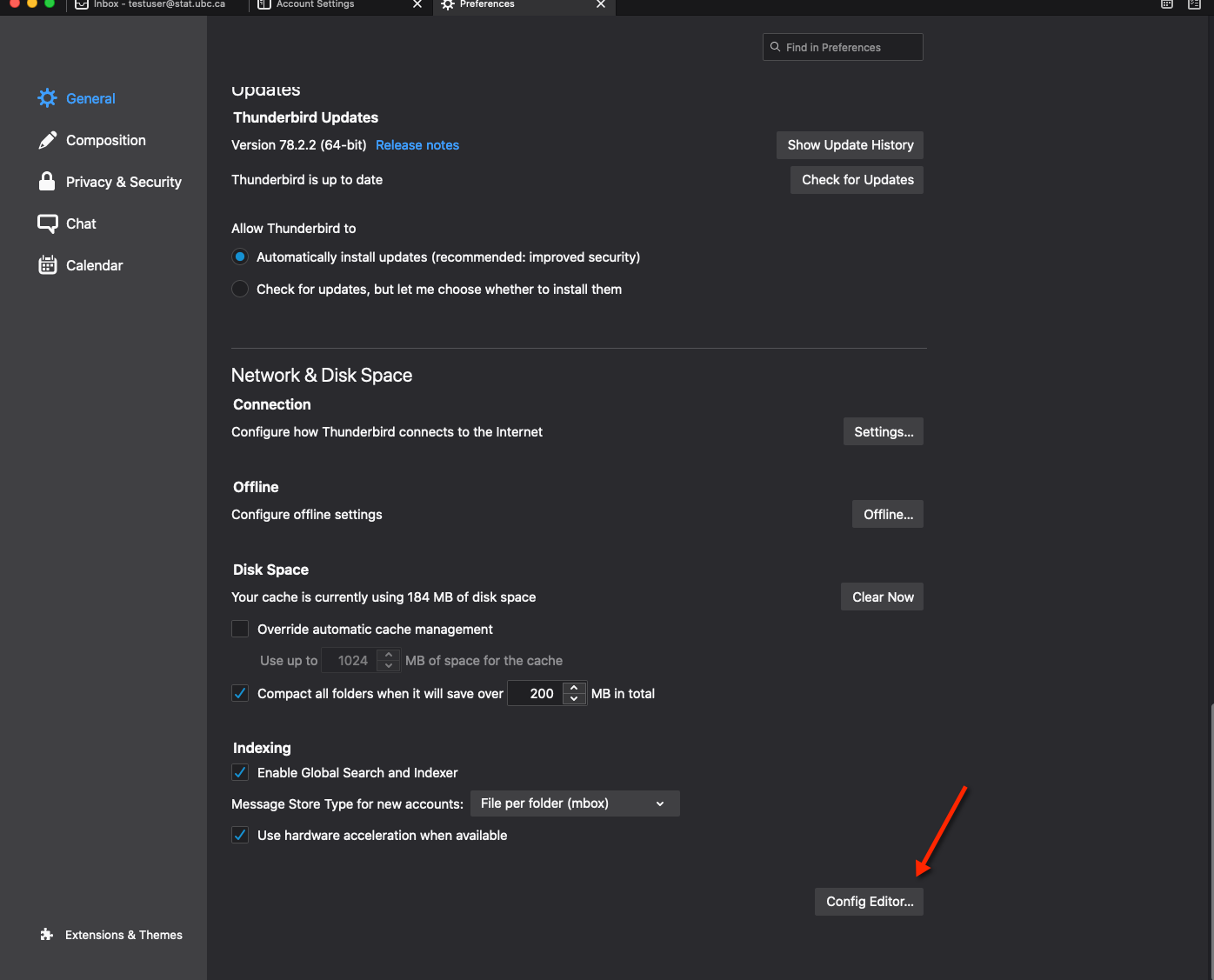
Task: Open the Privacy & Security pane
Action: pos(110,182)
